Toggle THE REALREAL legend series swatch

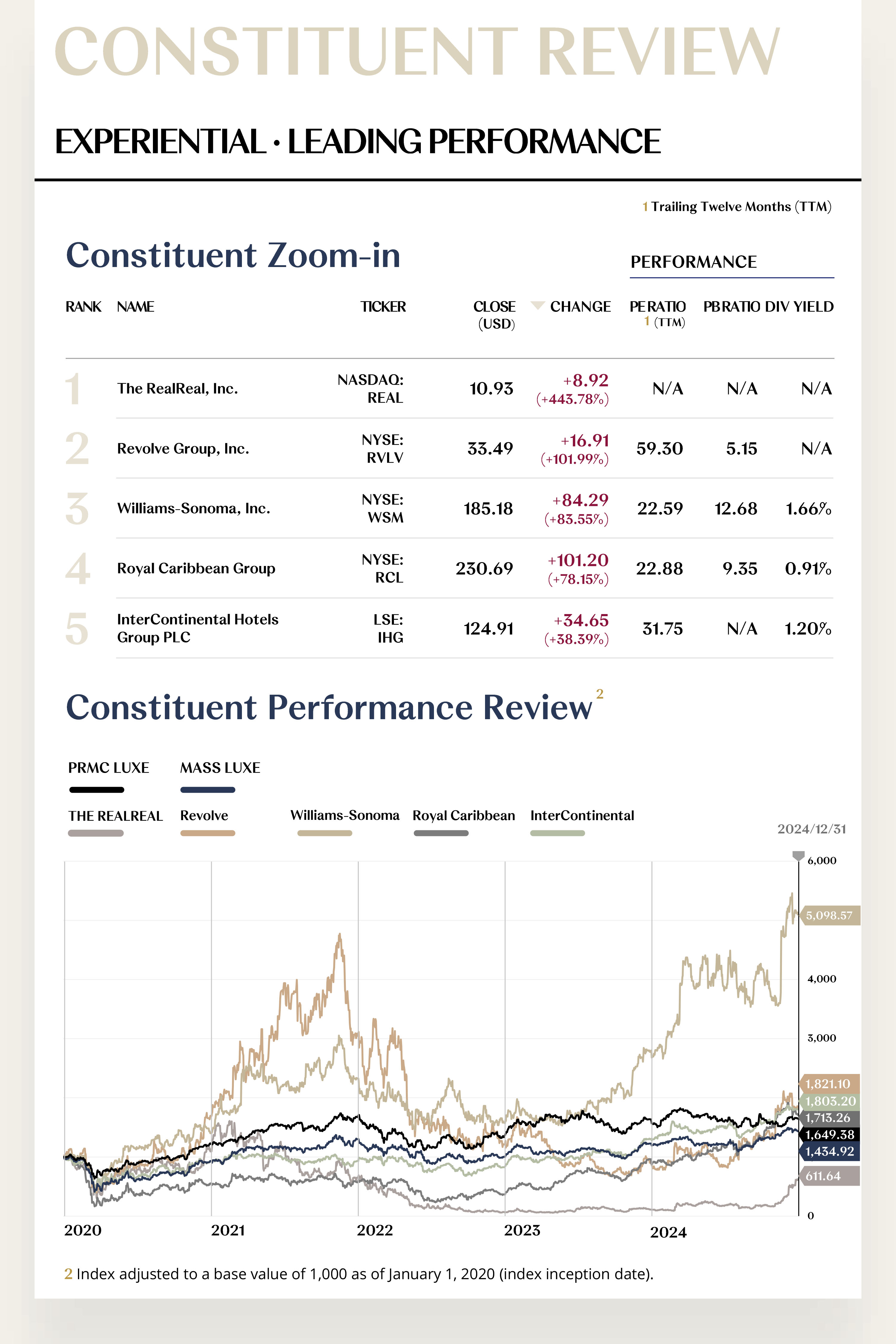pyautogui.click(x=96, y=833)
